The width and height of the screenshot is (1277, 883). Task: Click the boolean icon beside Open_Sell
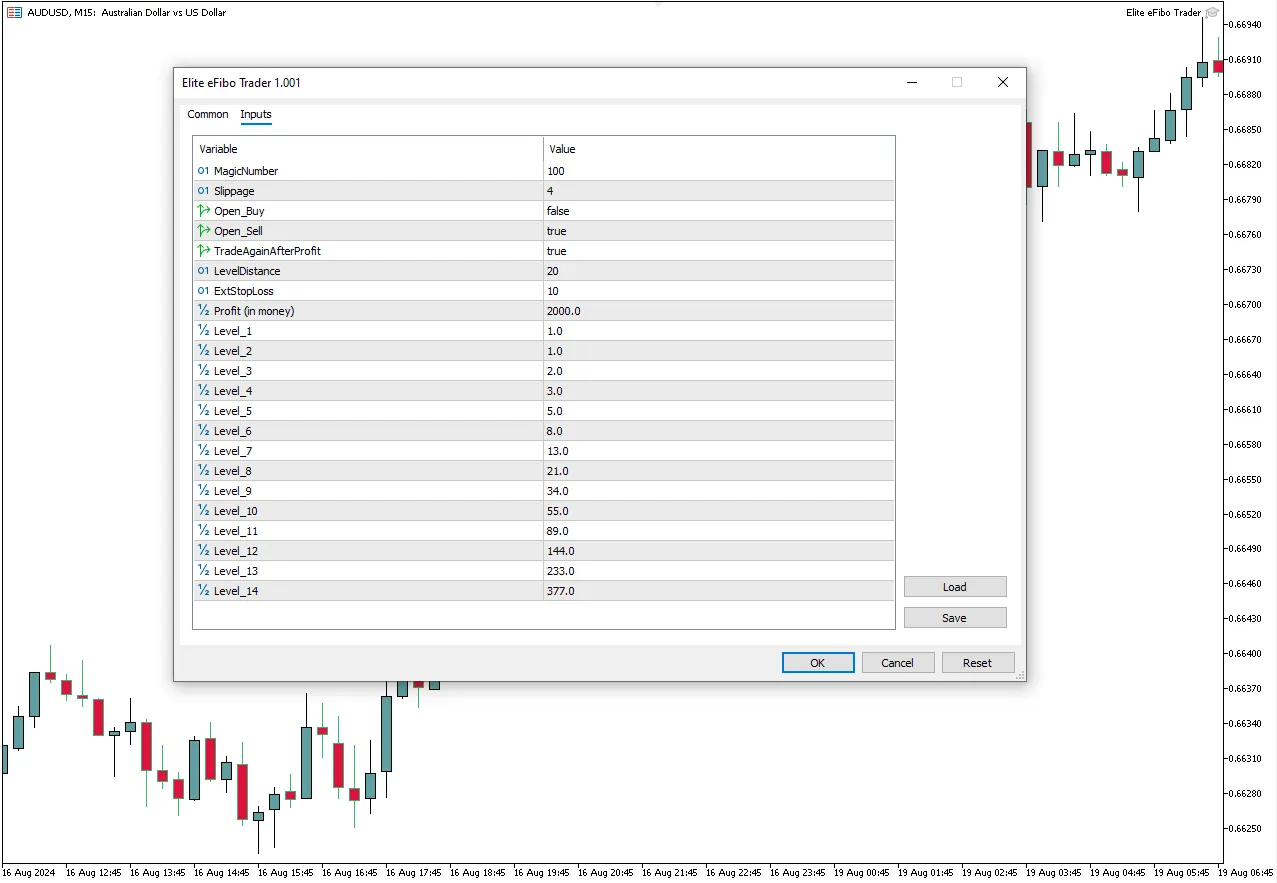pos(204,231)
